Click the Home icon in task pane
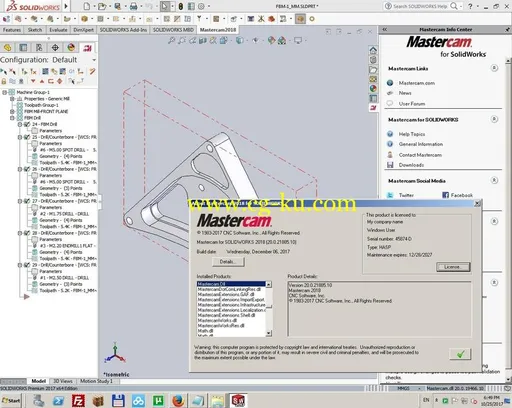The height and width of the screenshot is (408, 512). (x=373, y=50)
